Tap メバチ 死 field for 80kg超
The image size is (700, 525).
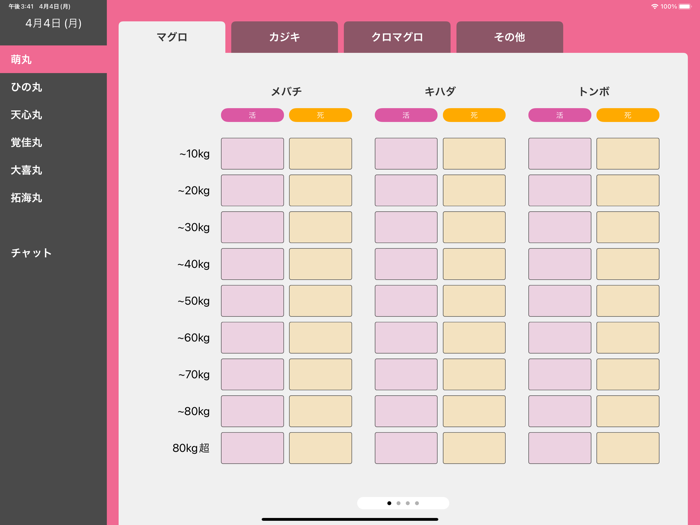point(321,448)
